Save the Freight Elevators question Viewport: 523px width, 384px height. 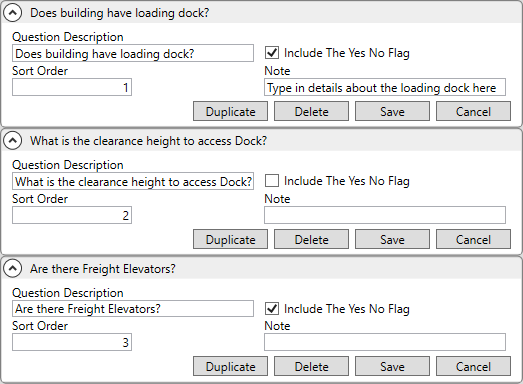click(x=392, y=366)
